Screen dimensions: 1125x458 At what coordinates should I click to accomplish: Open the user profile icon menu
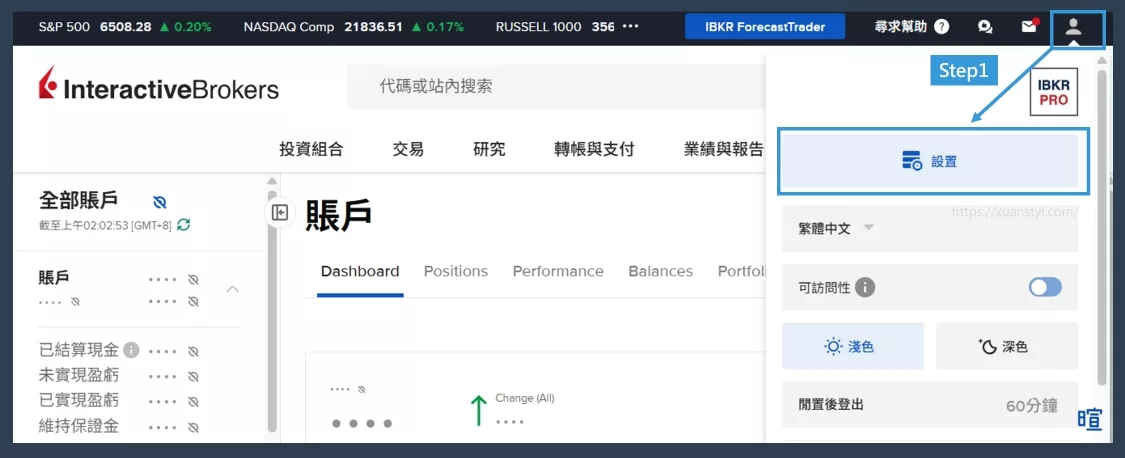click(1073, 27)
